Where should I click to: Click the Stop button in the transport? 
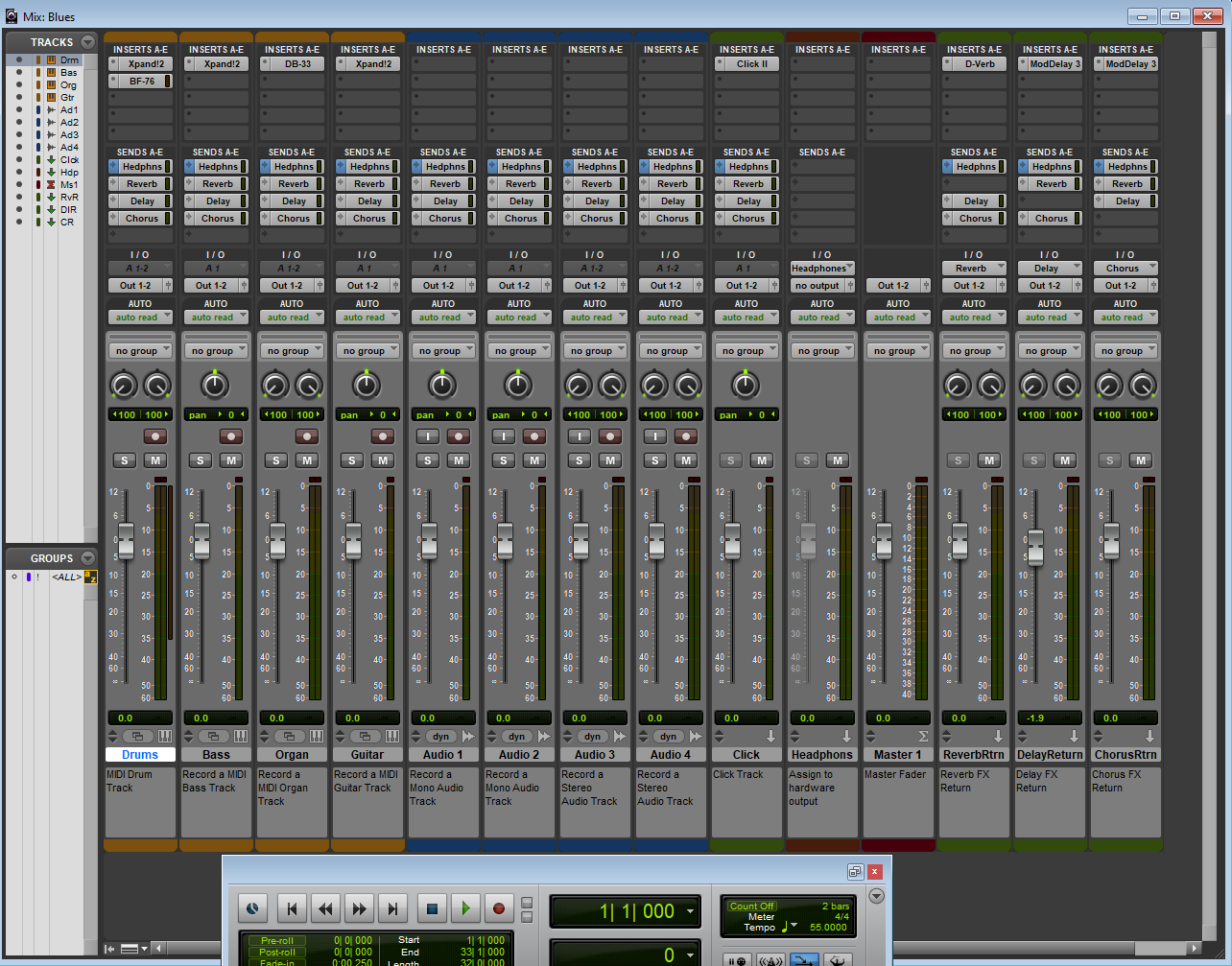coord(432,908)
